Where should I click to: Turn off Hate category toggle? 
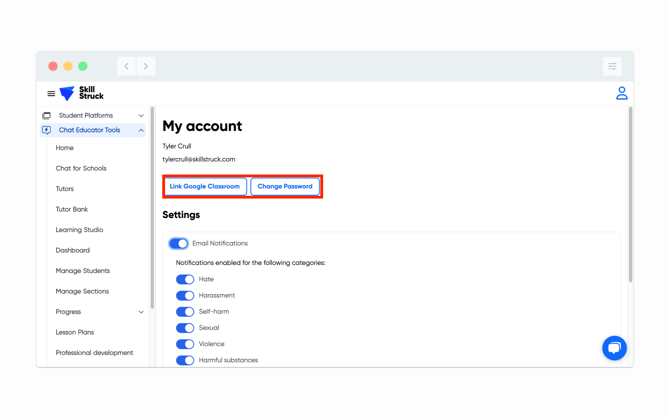pos(185,280)
